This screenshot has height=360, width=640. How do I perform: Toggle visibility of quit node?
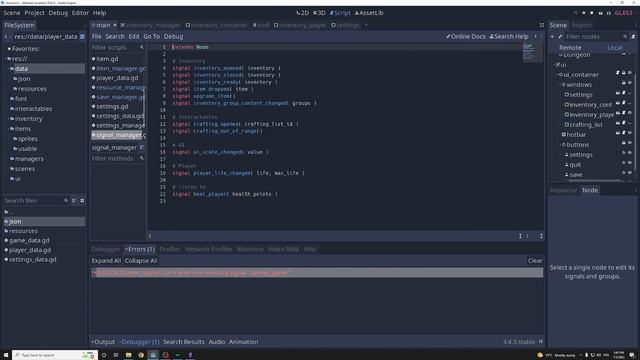[x=630, y=163]
